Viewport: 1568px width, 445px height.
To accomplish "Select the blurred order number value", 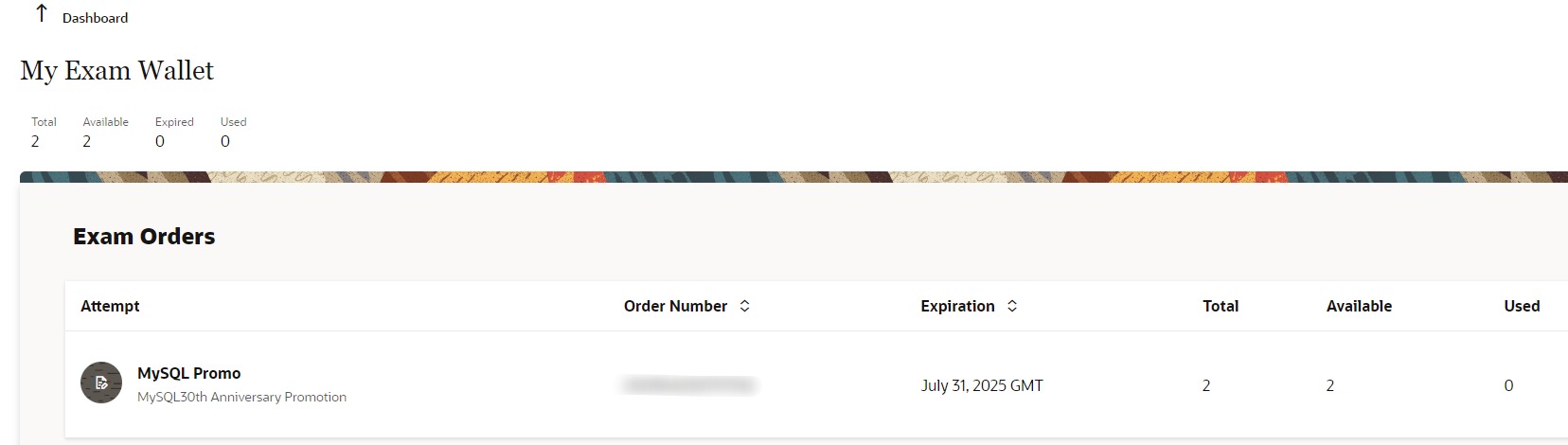I will 689,384.
